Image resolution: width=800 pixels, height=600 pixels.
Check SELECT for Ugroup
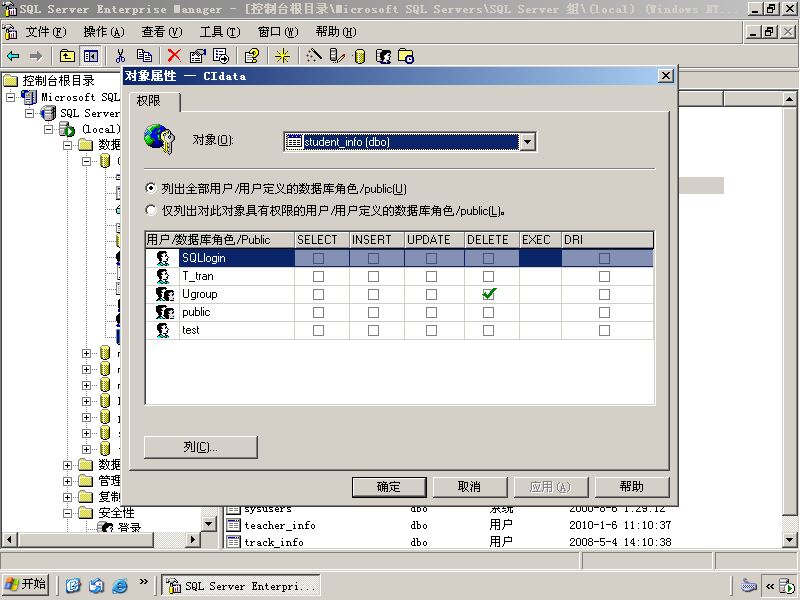coord(318,294)
